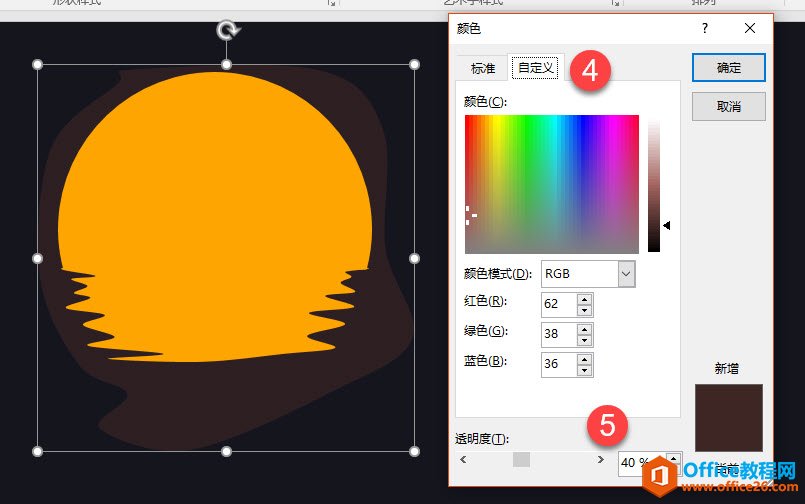This screenshot has width=805, height=504.
Task: Click the help question mark in 颜色 dialog
Action: 705,29
